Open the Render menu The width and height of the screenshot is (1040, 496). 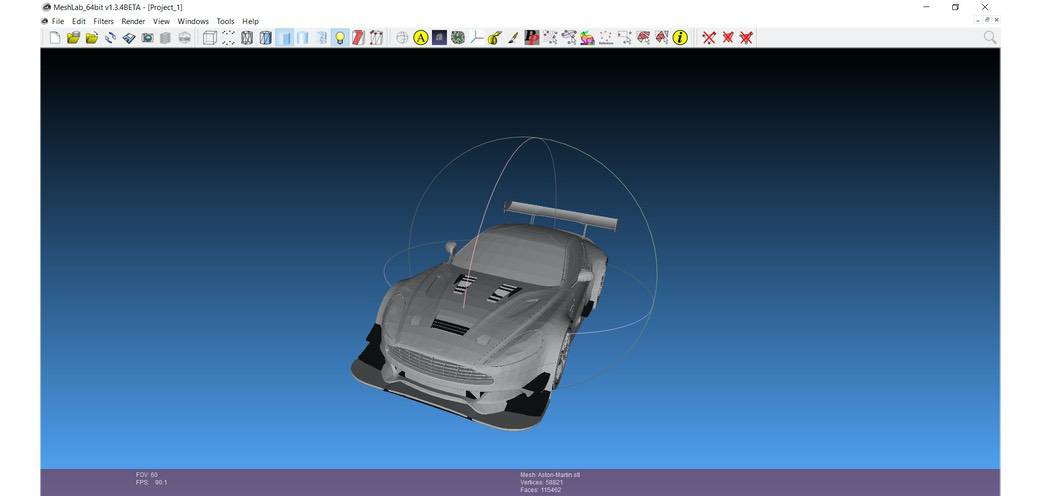(133, 21)
